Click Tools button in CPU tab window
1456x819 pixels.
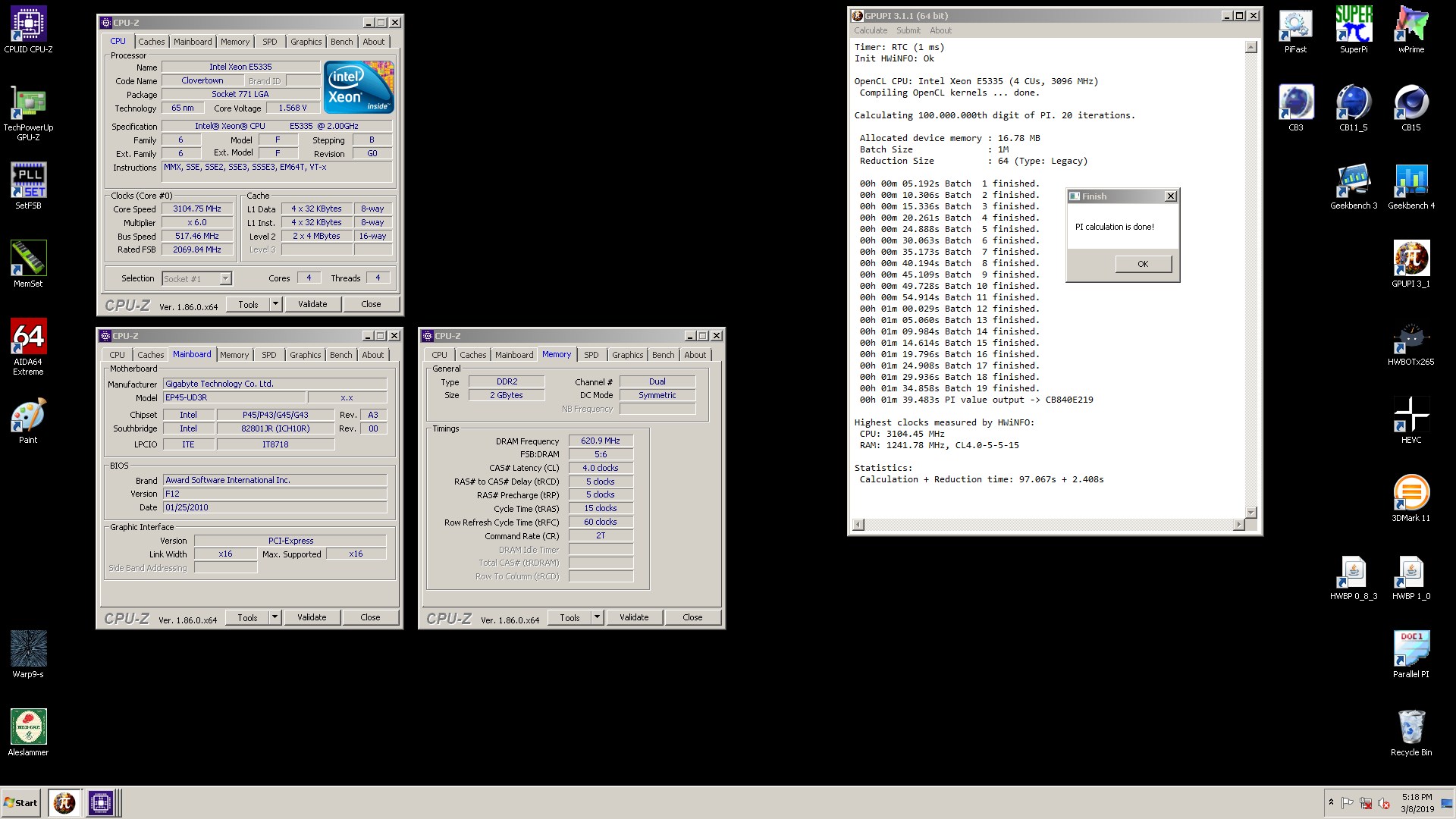(248, 304)
